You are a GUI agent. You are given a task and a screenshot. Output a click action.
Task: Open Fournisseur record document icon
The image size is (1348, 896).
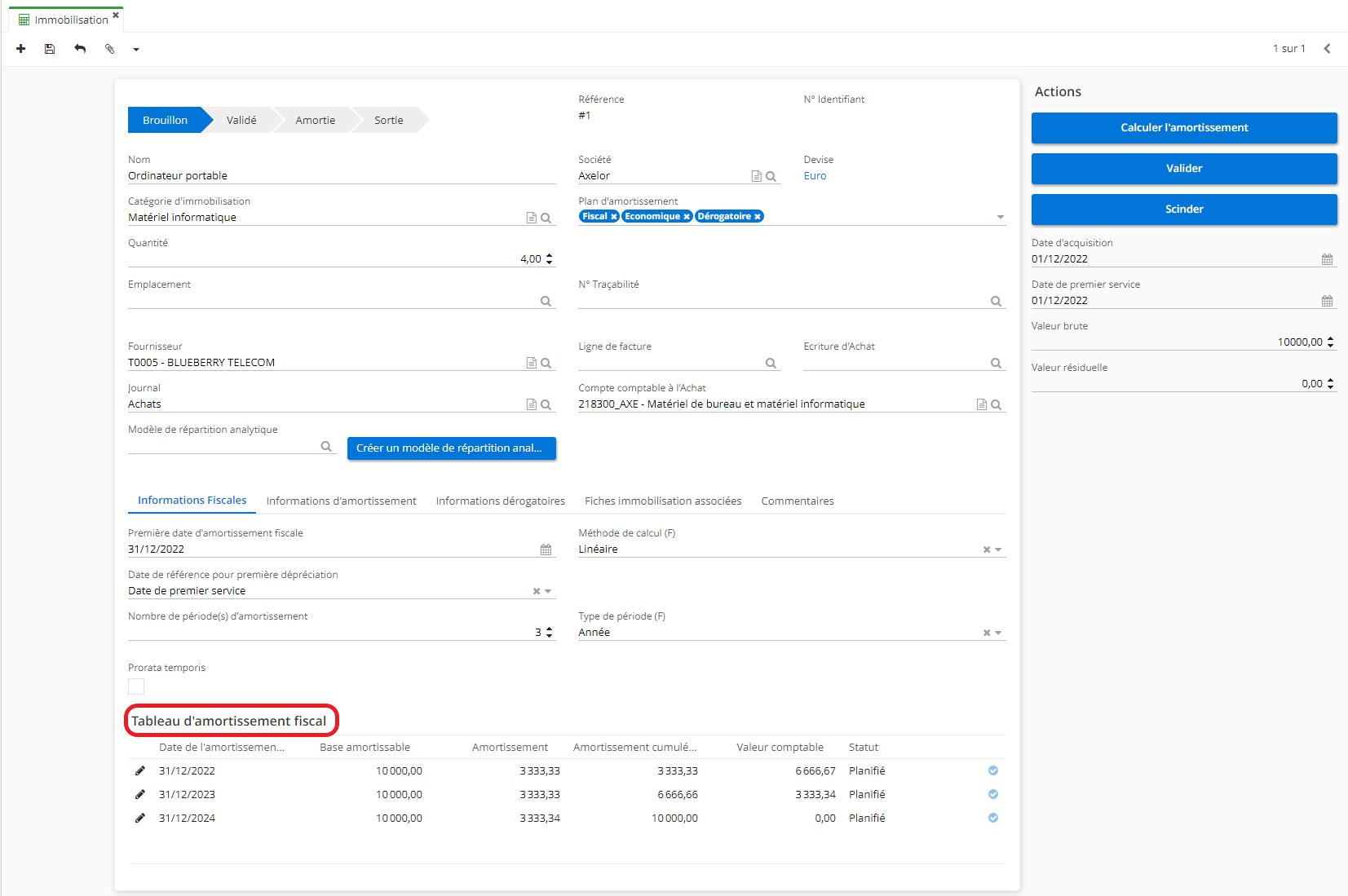click(532, 363)
